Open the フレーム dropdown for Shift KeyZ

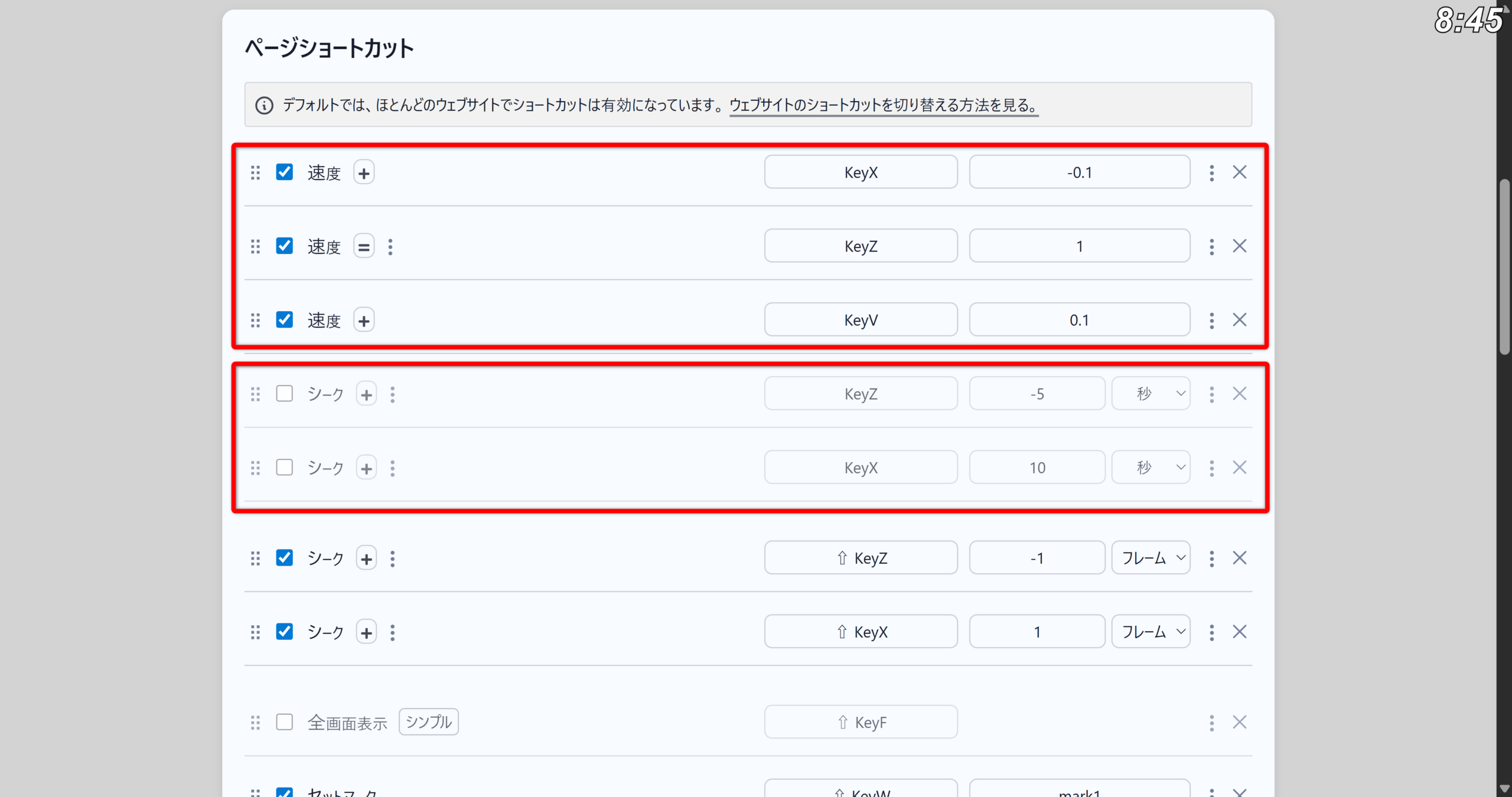(1151, 558)
